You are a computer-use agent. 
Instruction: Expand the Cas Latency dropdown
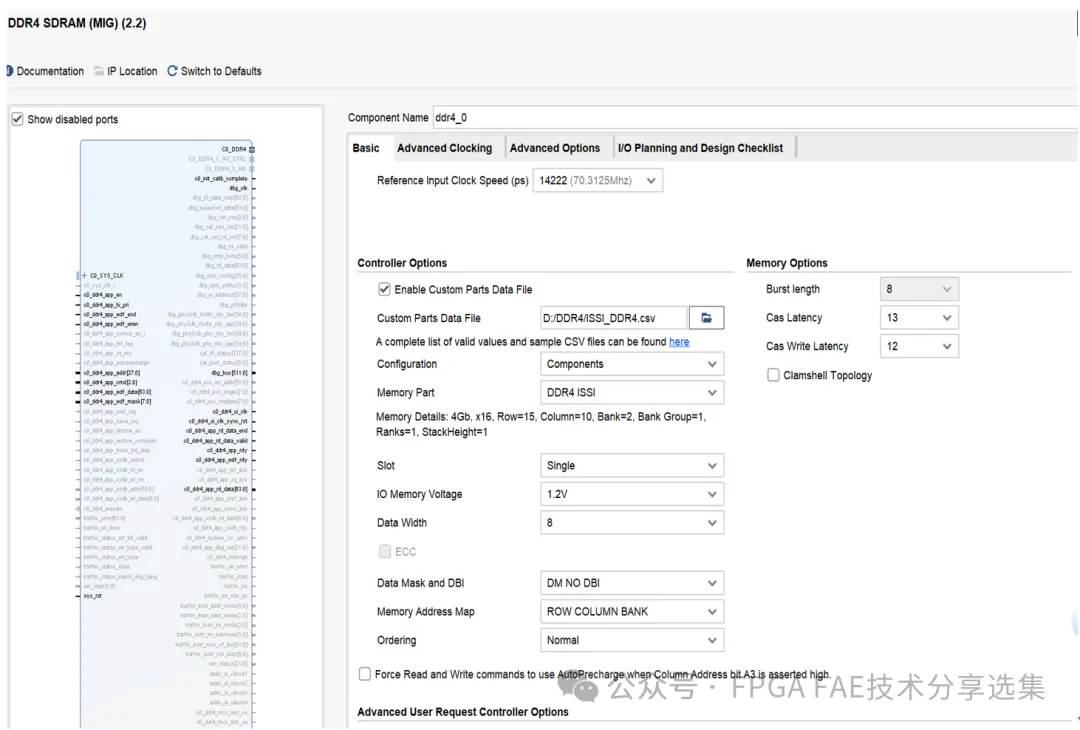919,317
